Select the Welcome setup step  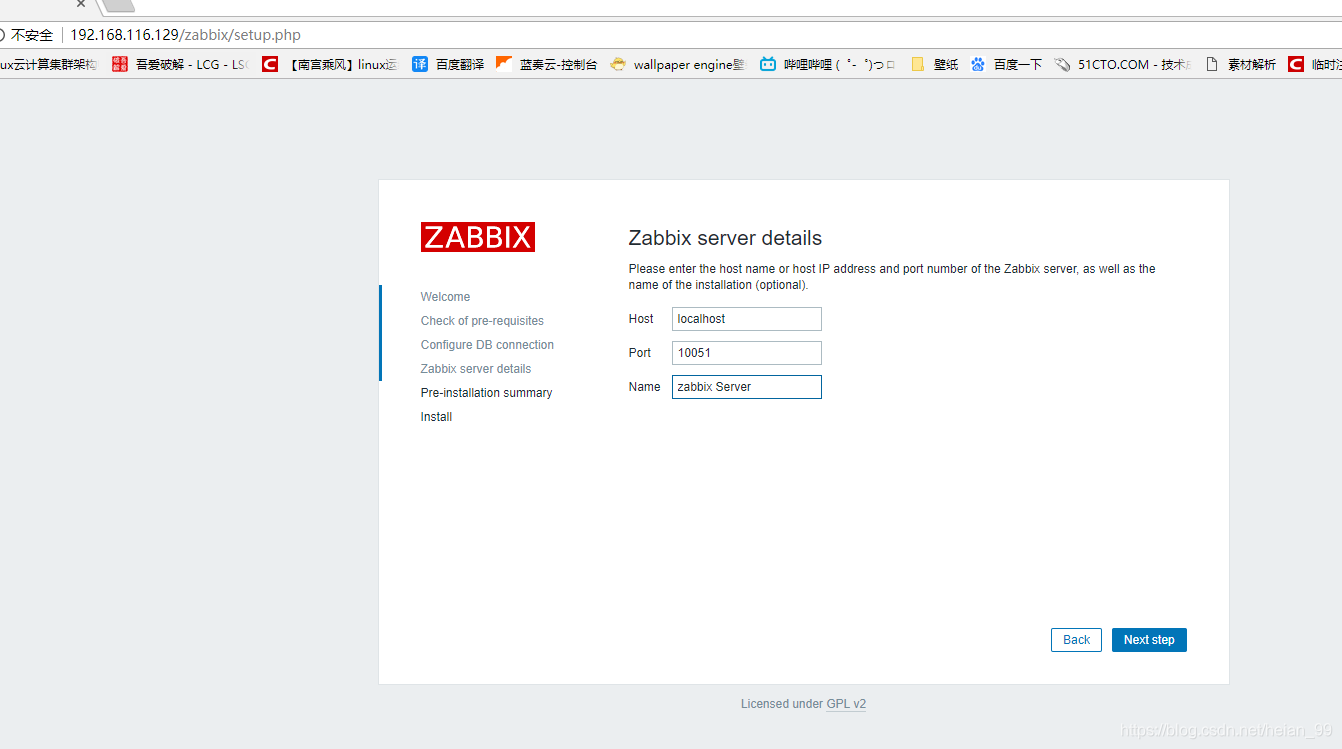tap(445, 297)
